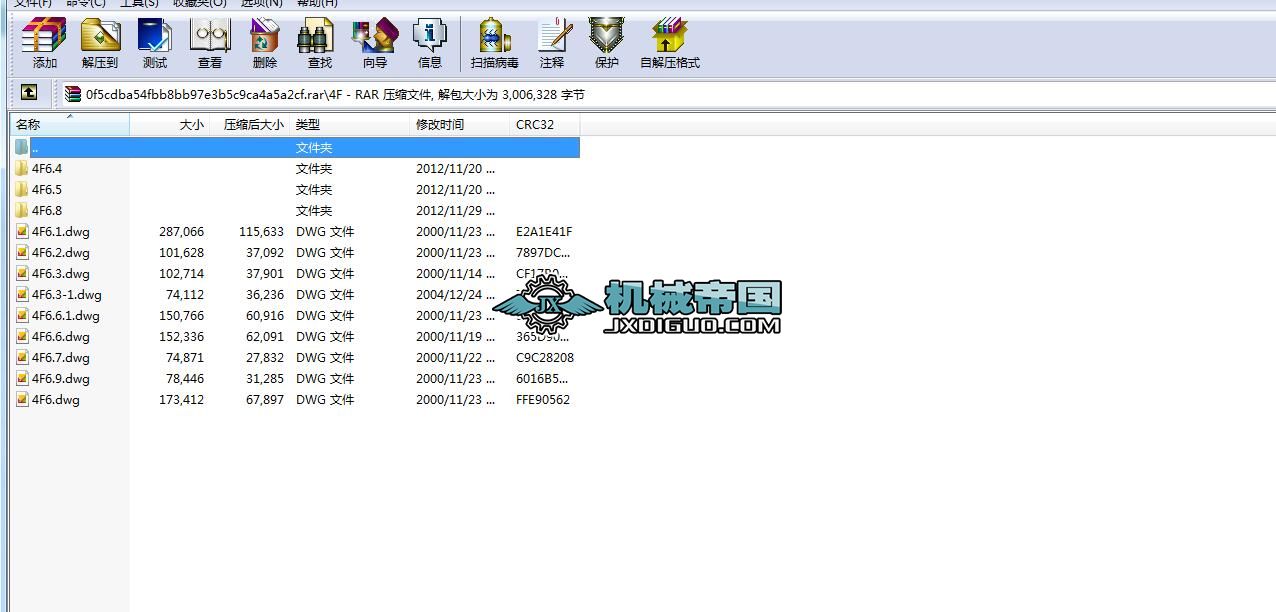Select file name 4F6.3-1.dwg

coord(67,294)
